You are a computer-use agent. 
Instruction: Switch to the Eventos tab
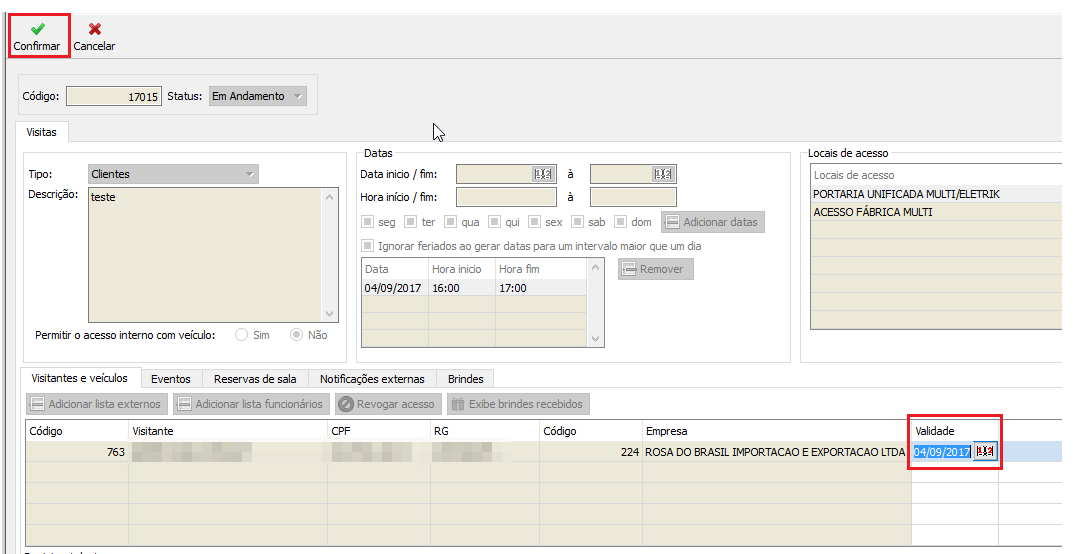170,379
